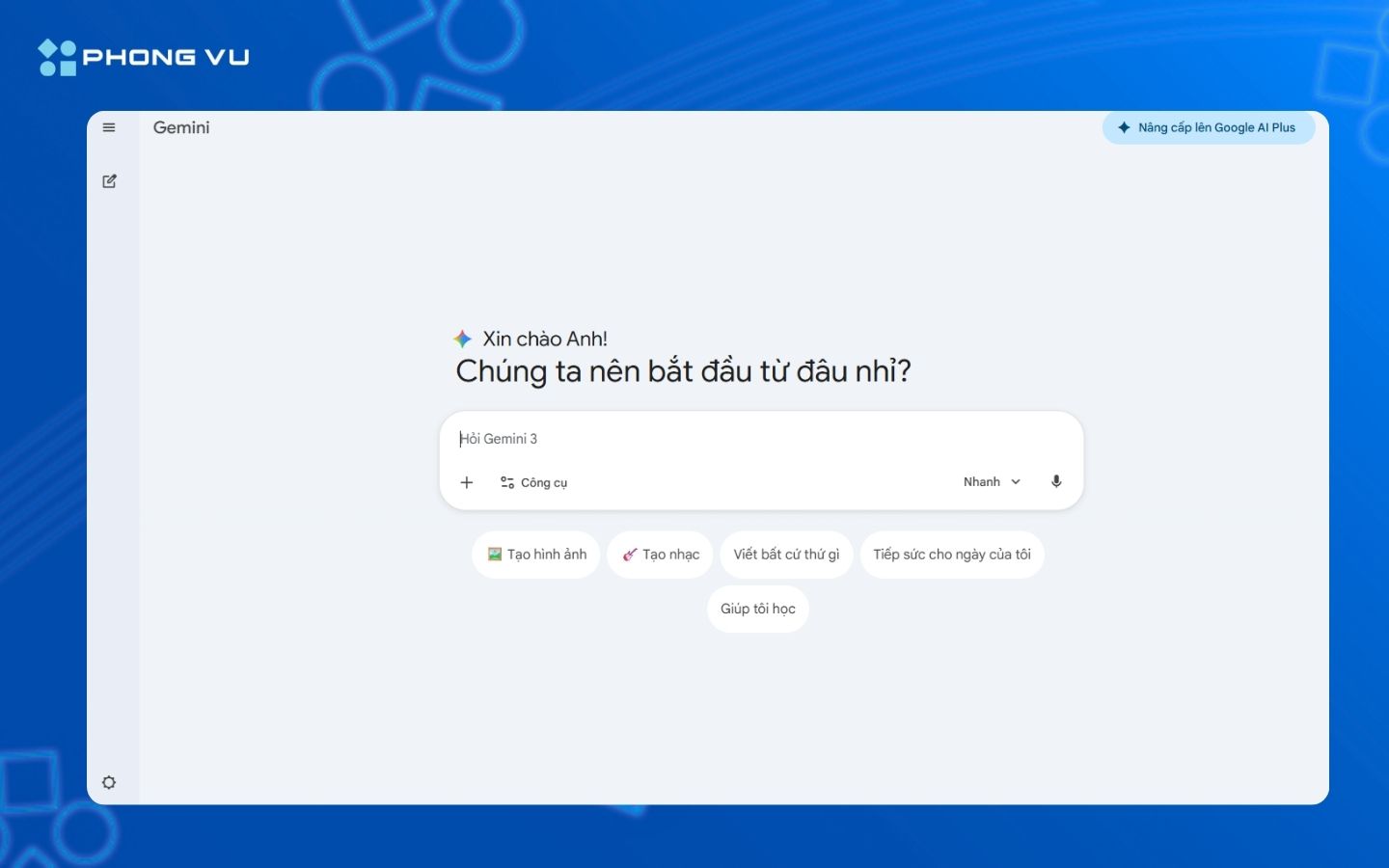Open settings gear at sidebar bottom
The image size is (1389, 868).
point(109,782)
